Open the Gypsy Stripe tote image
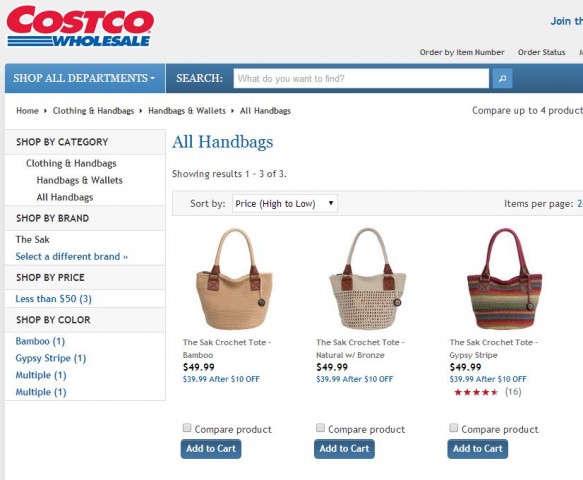 [x=504, y=279]
